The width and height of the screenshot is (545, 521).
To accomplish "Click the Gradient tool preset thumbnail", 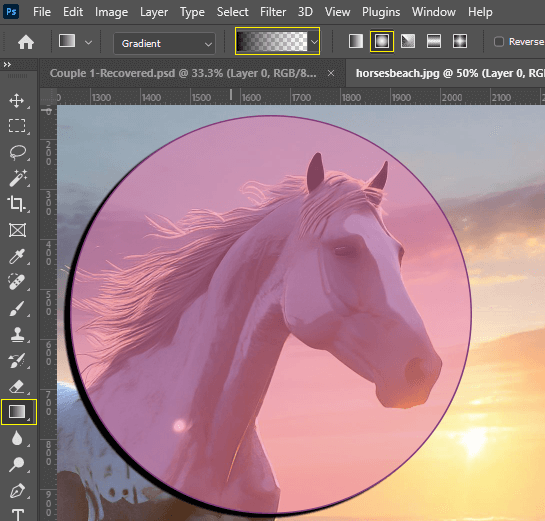I will (x=67, y=41).
